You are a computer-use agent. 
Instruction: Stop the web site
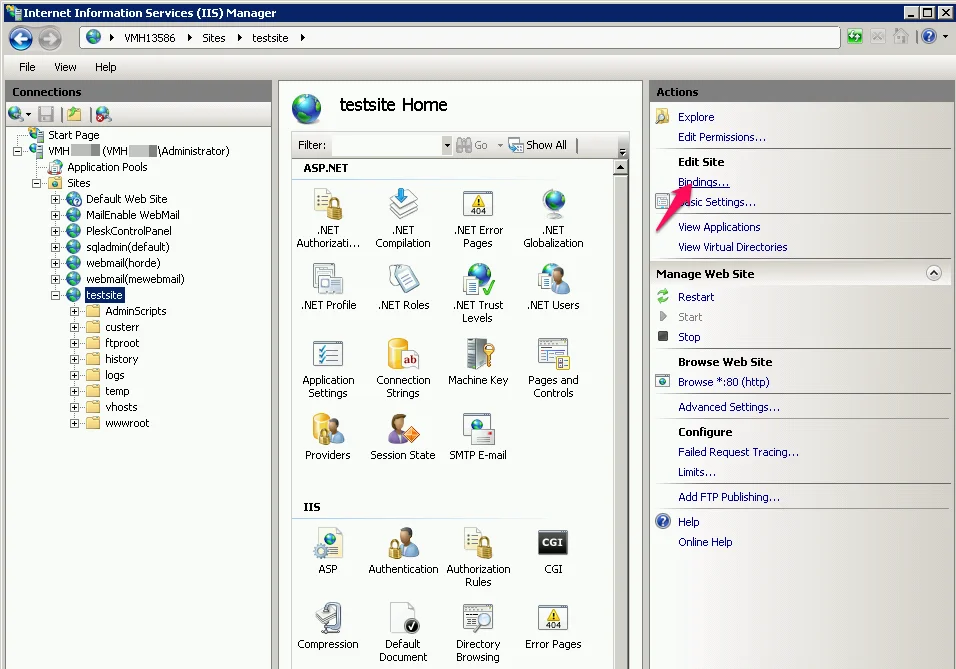click(x=689, y=337)
